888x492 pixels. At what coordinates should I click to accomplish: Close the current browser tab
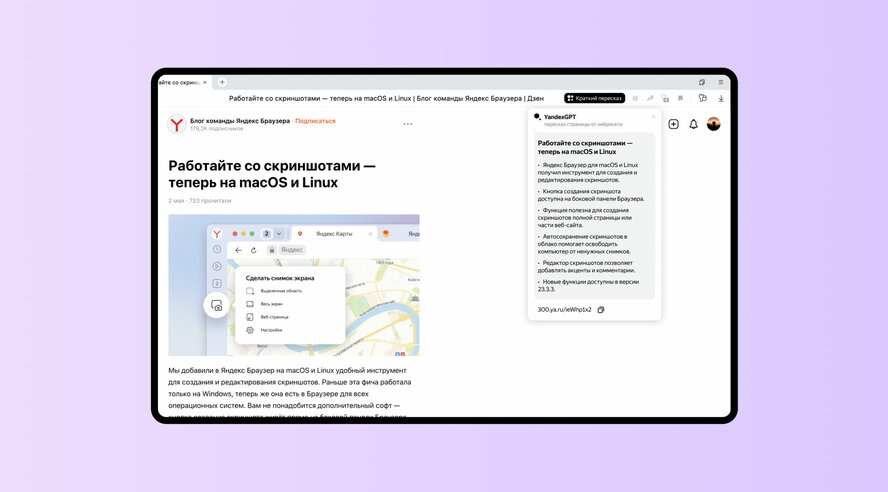point(205,82)
